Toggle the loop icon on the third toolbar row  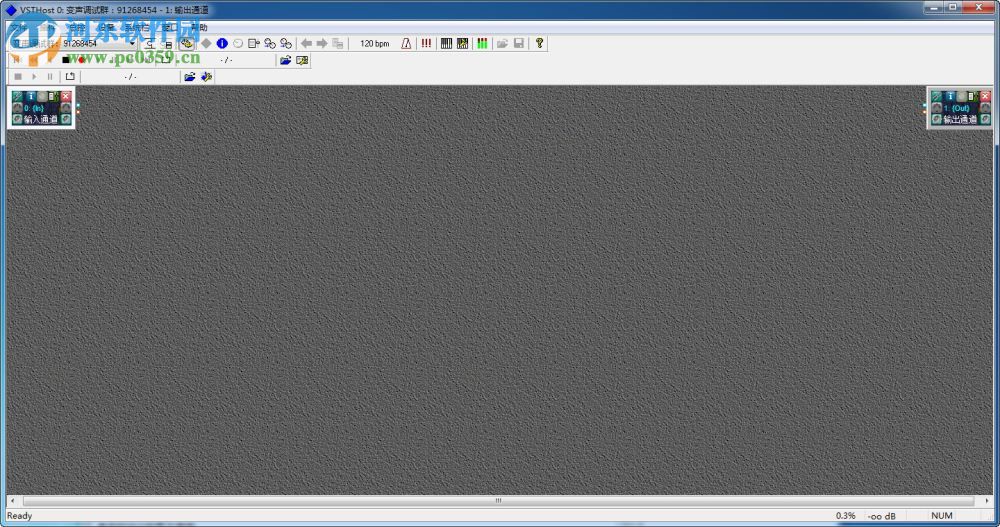click(x=70, y=77)
